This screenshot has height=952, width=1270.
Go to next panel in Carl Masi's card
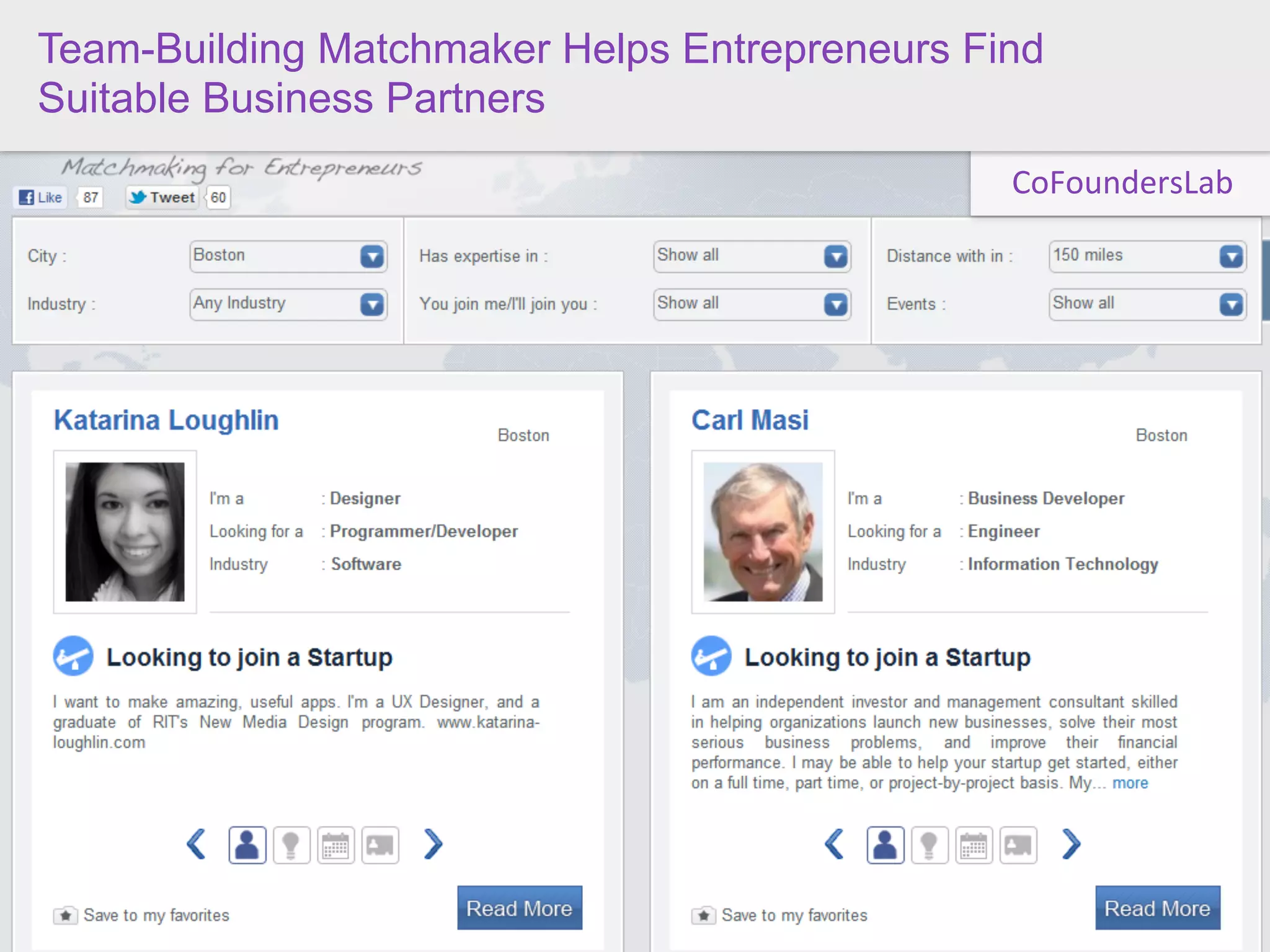pos(1071,844)
